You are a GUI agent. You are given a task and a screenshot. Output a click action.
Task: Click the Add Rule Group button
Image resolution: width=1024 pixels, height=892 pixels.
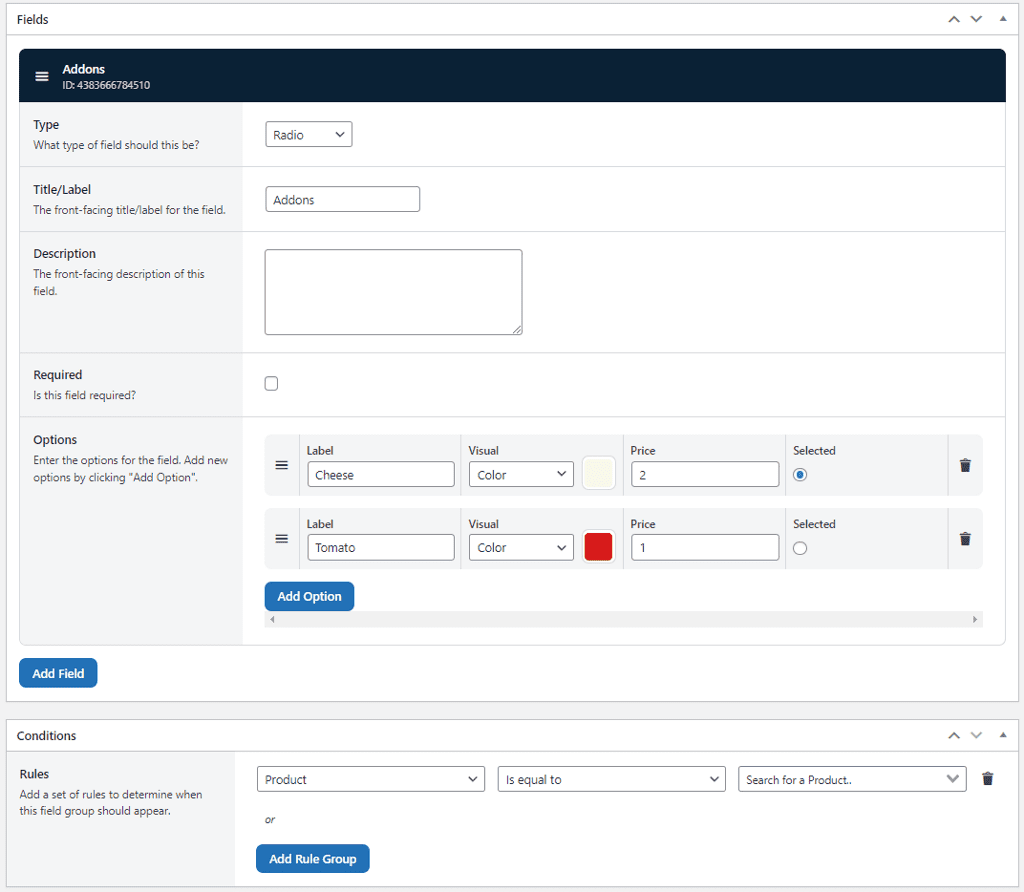(313, 859)
